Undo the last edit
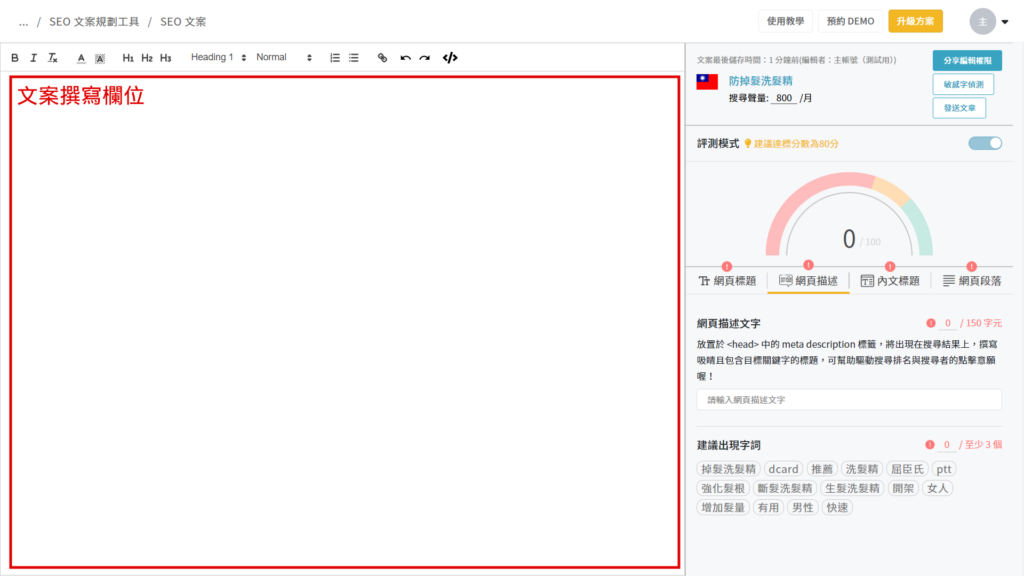This screenshot has height=576, width=1024. (x=405, y=58)
